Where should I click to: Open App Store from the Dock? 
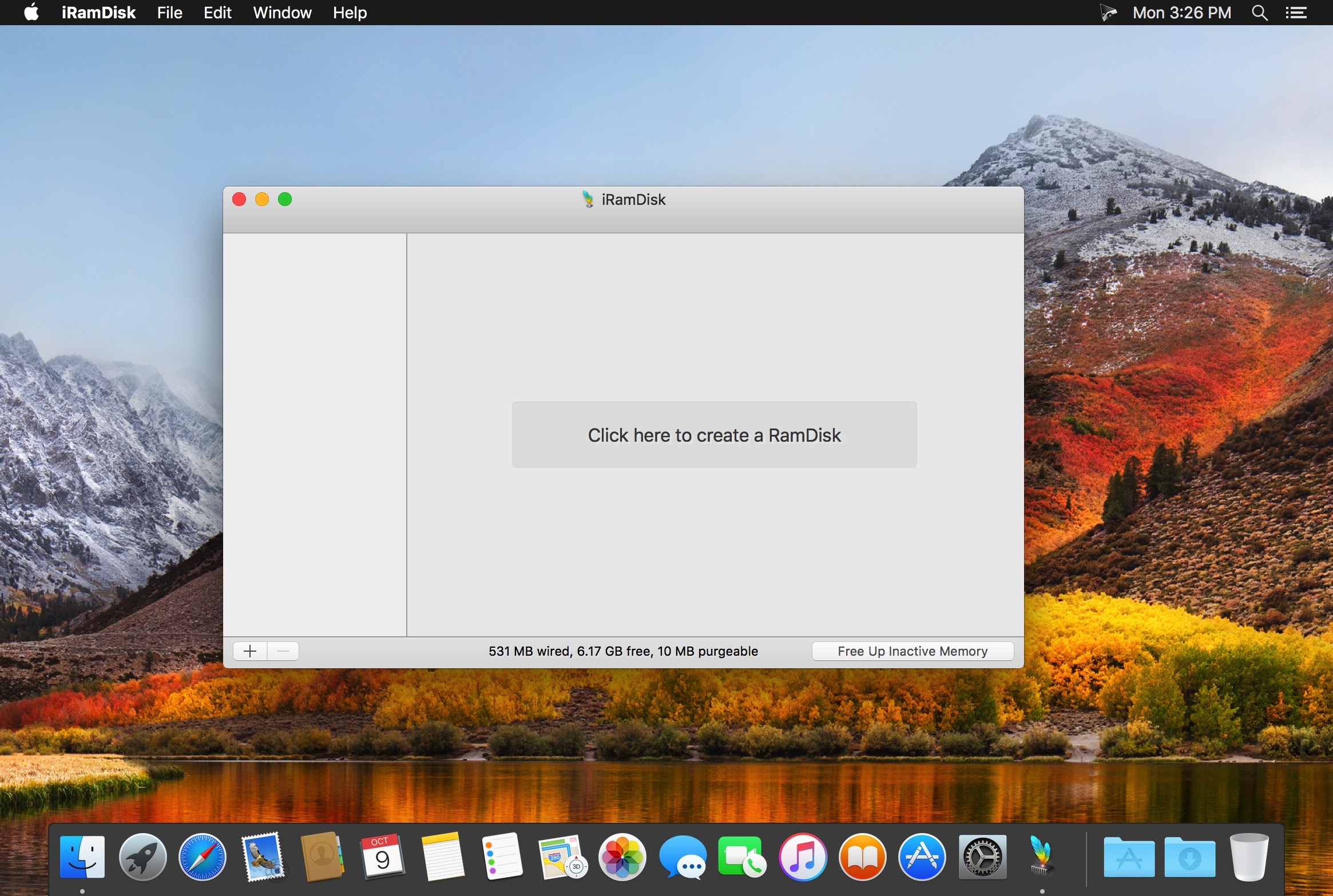click(922, 857)
